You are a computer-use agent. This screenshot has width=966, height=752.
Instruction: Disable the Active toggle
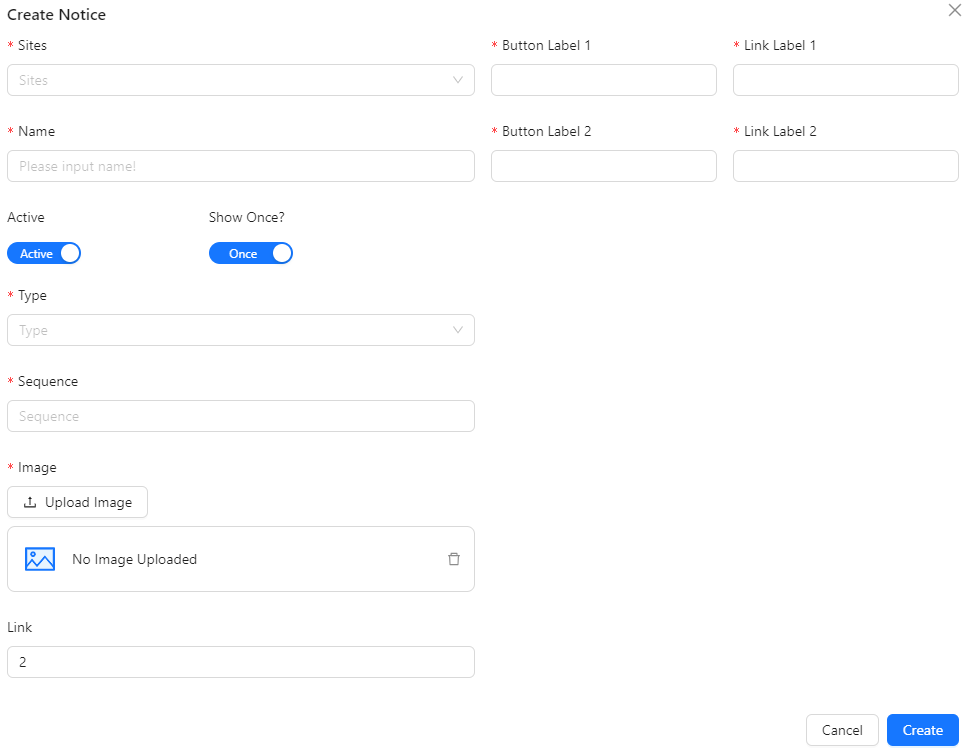click(44, 253)
